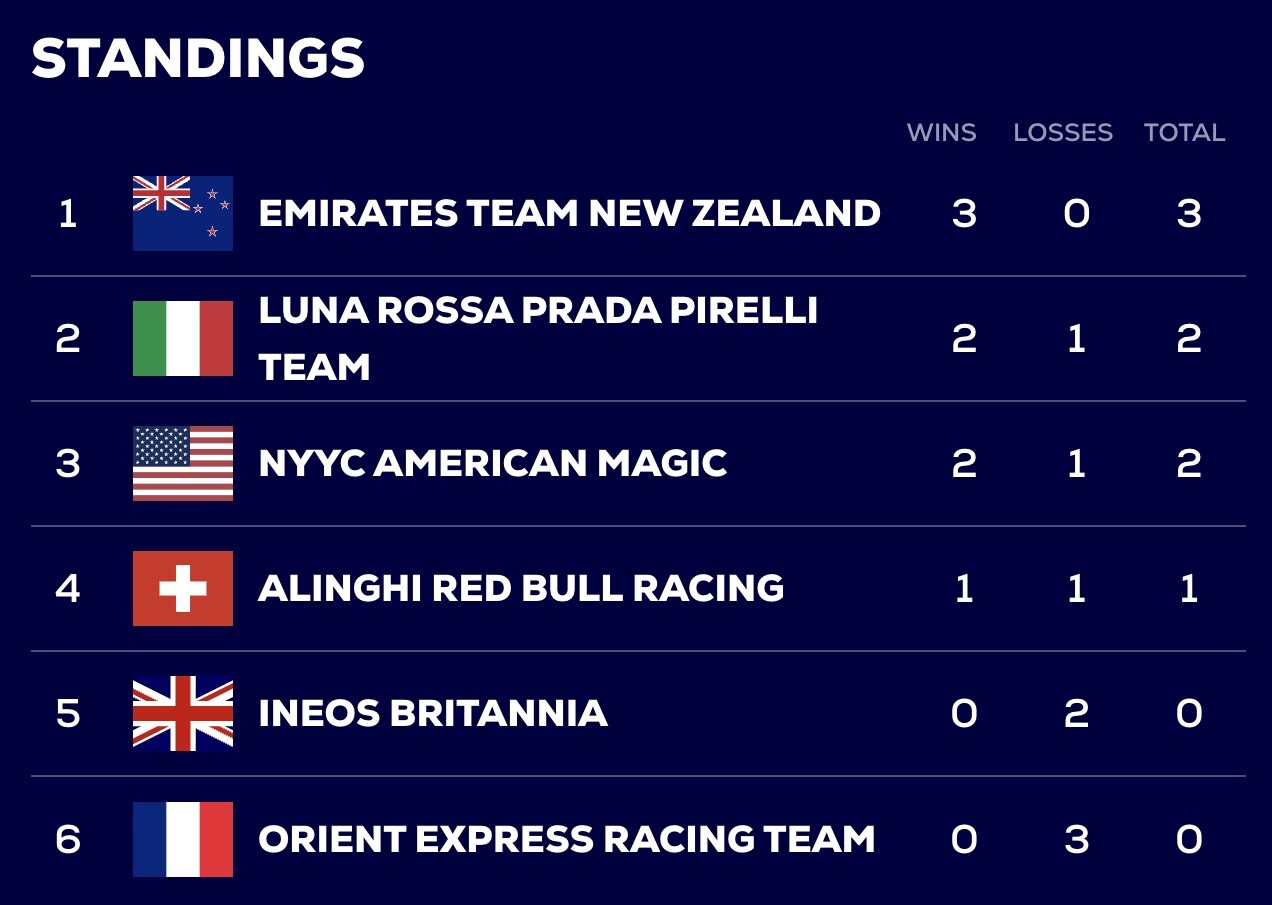Select NYYC American Magic team name
1272x905 pixels.
[x=492, y=463]
